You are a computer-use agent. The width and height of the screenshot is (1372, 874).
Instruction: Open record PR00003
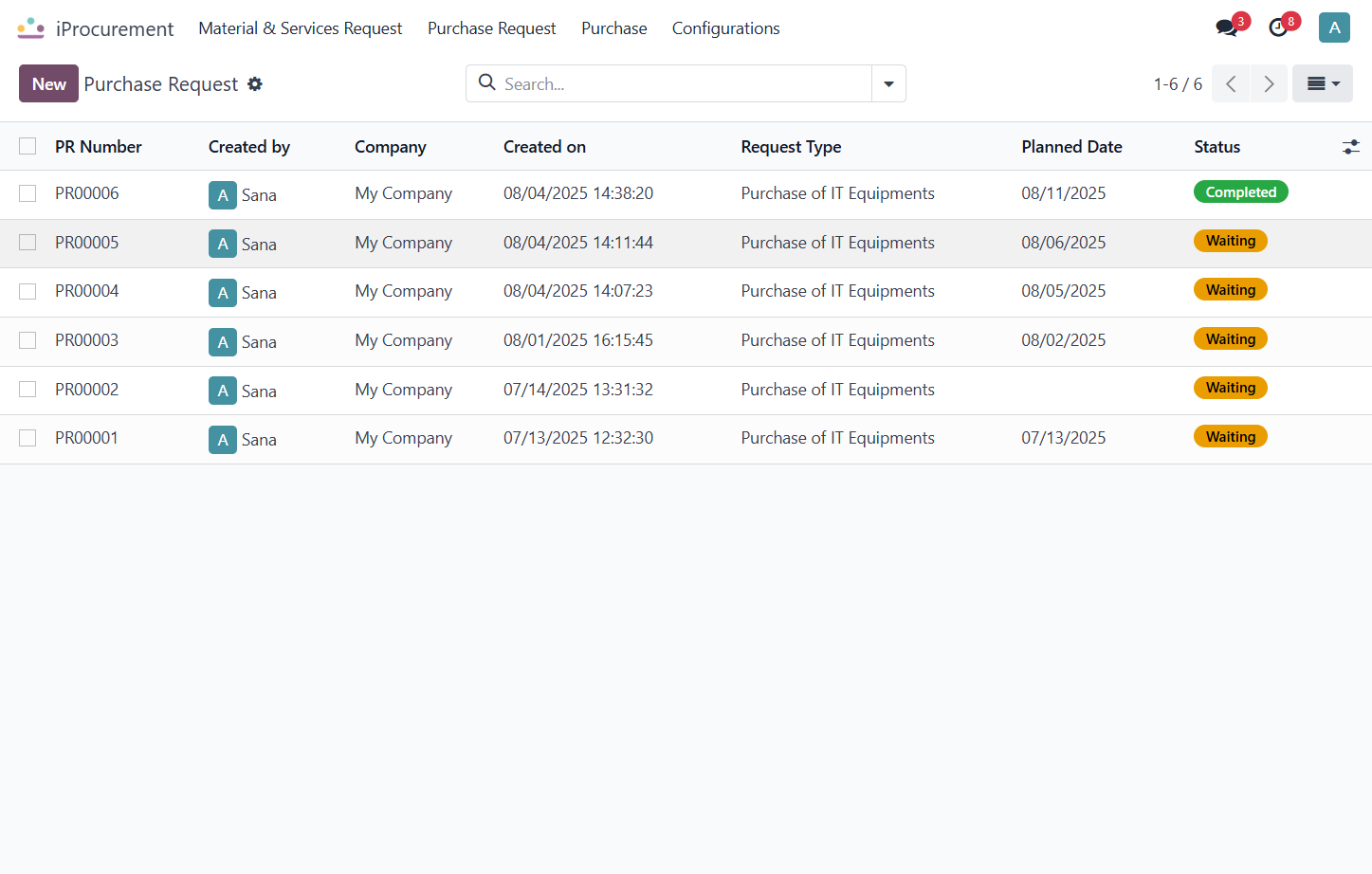[x=87, y=340]
